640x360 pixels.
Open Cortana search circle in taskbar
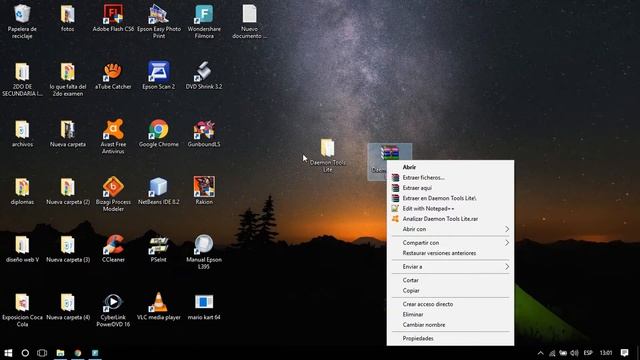pyautogui.click(x=25, y=353)
